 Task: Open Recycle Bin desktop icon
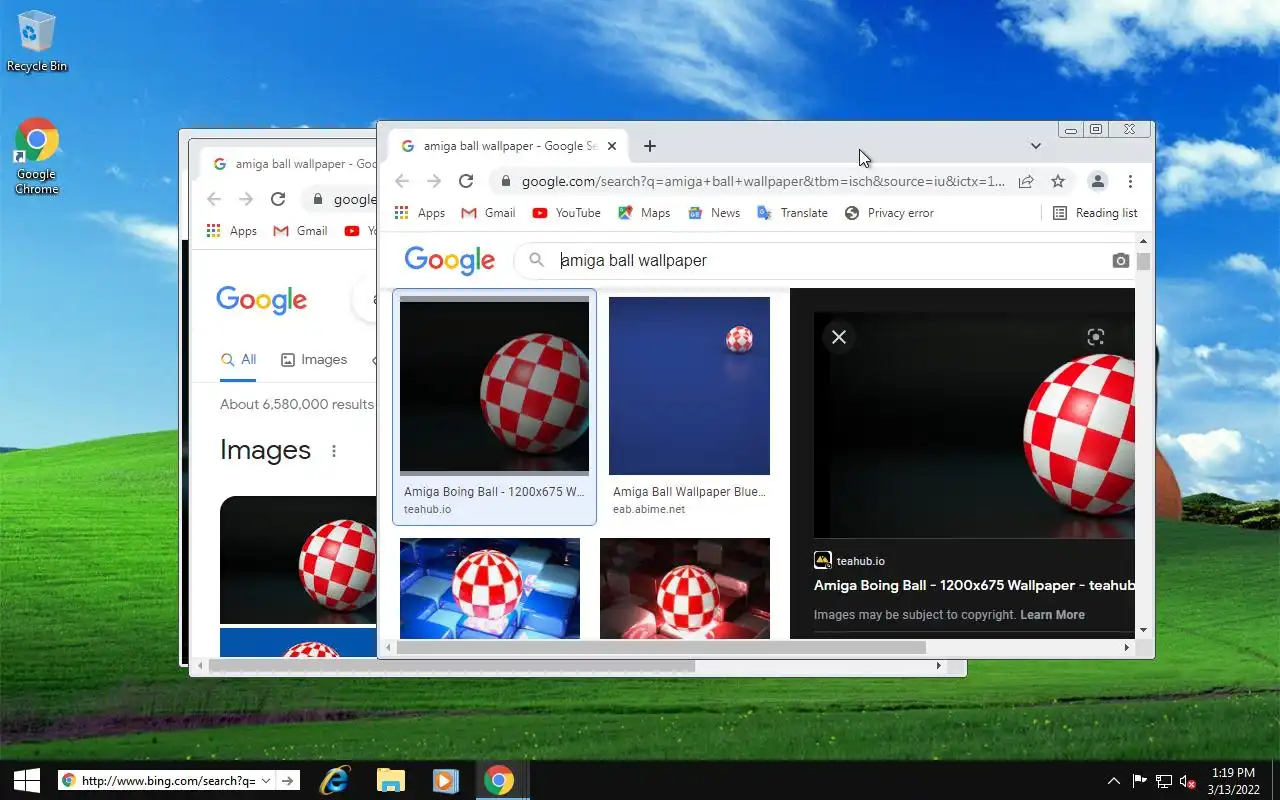36,41
